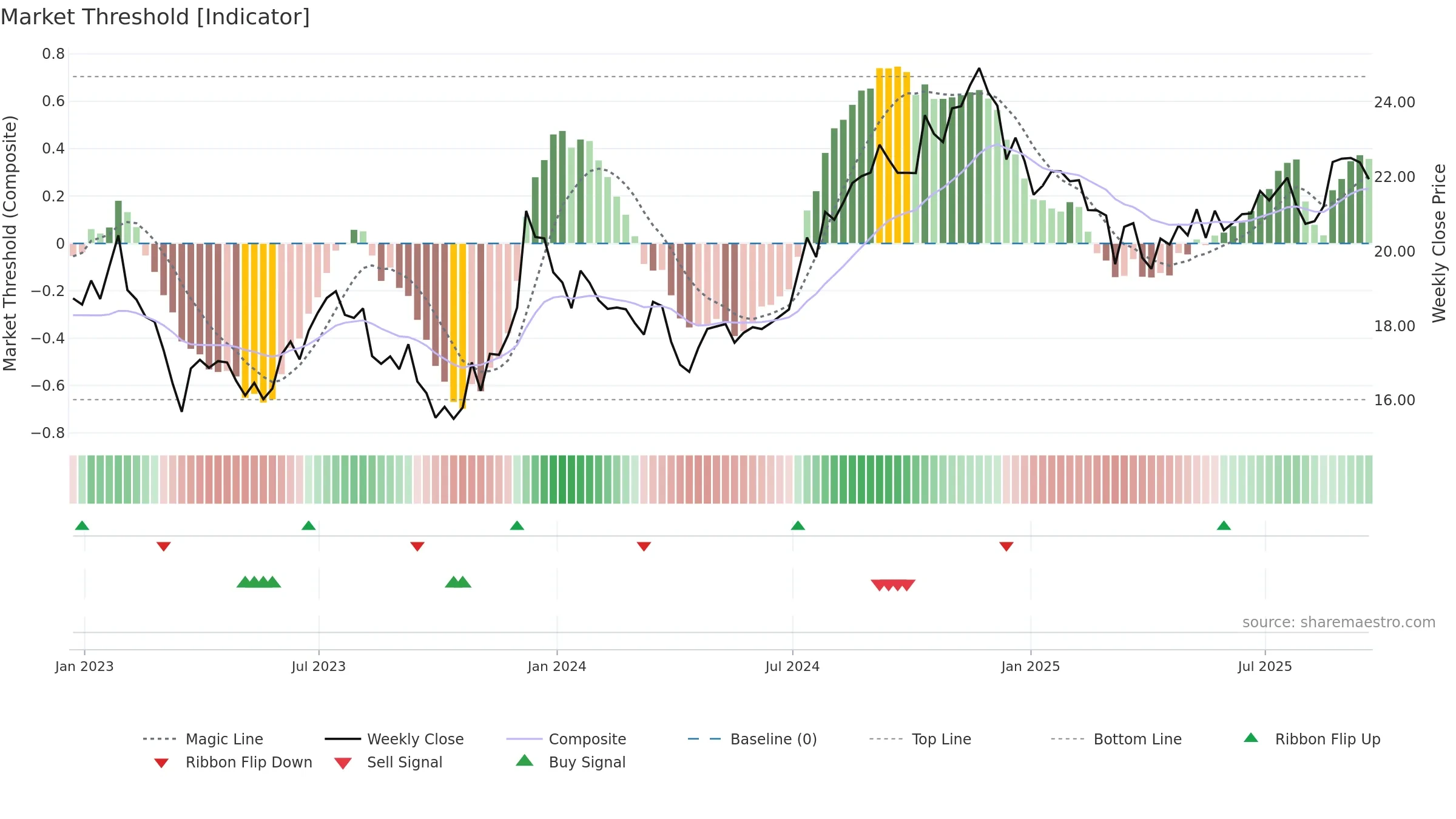Click the Baseline dashed blue legend sample
Image resolution: width=1456 pixels, height=819 pixels.
704,739
